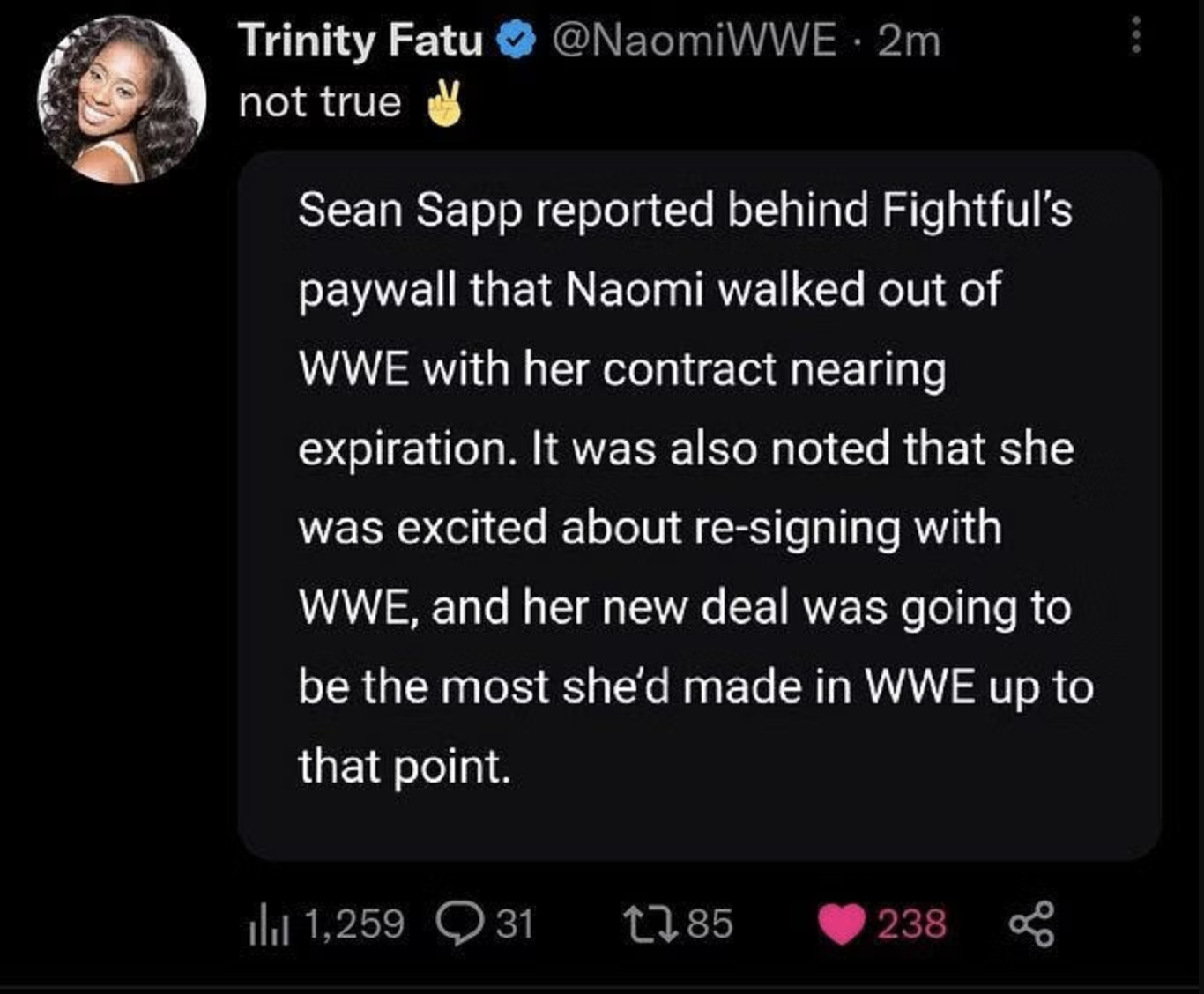Click the blue verified badge

tap(515, 41)
